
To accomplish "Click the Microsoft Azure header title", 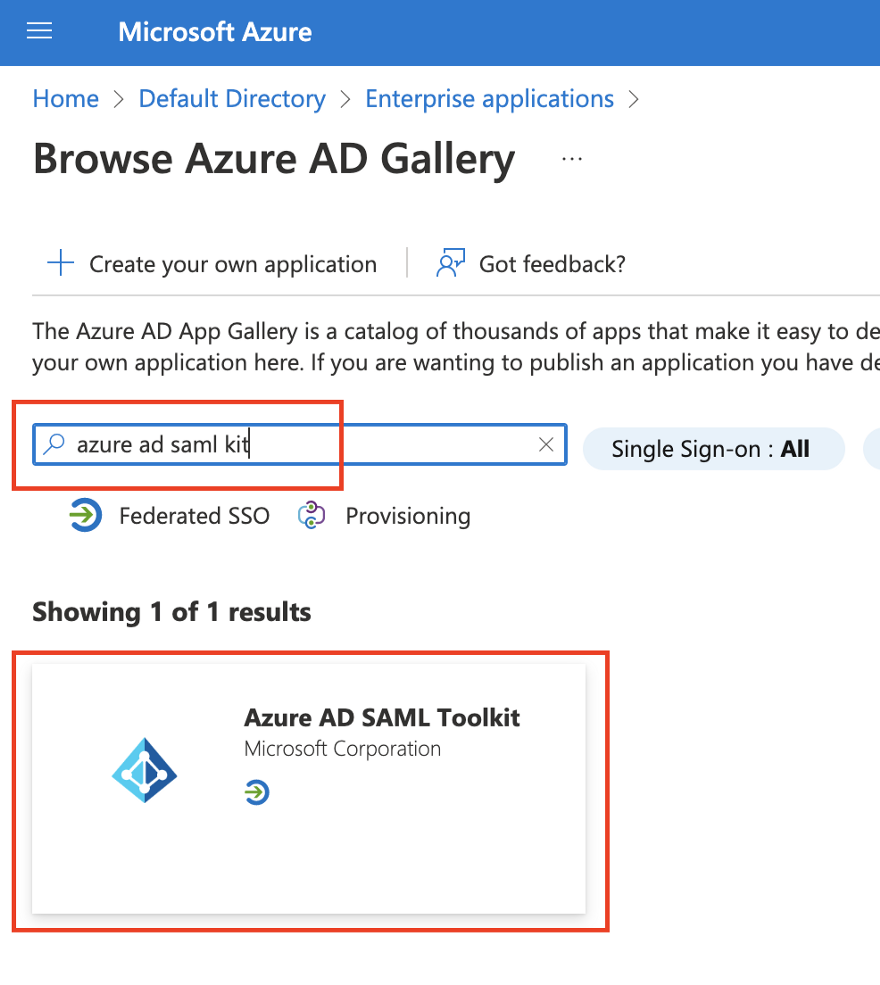I will (215, 32).
